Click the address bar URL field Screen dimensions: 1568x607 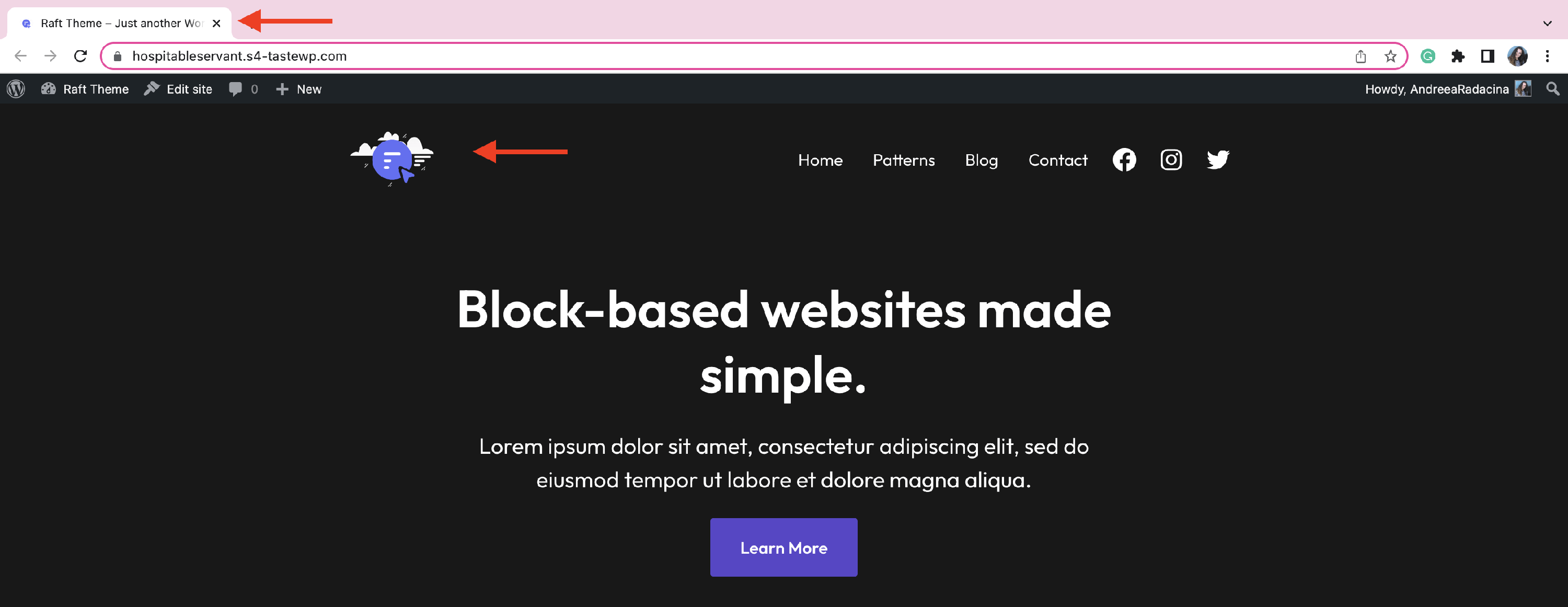click(x=731, y=56)
